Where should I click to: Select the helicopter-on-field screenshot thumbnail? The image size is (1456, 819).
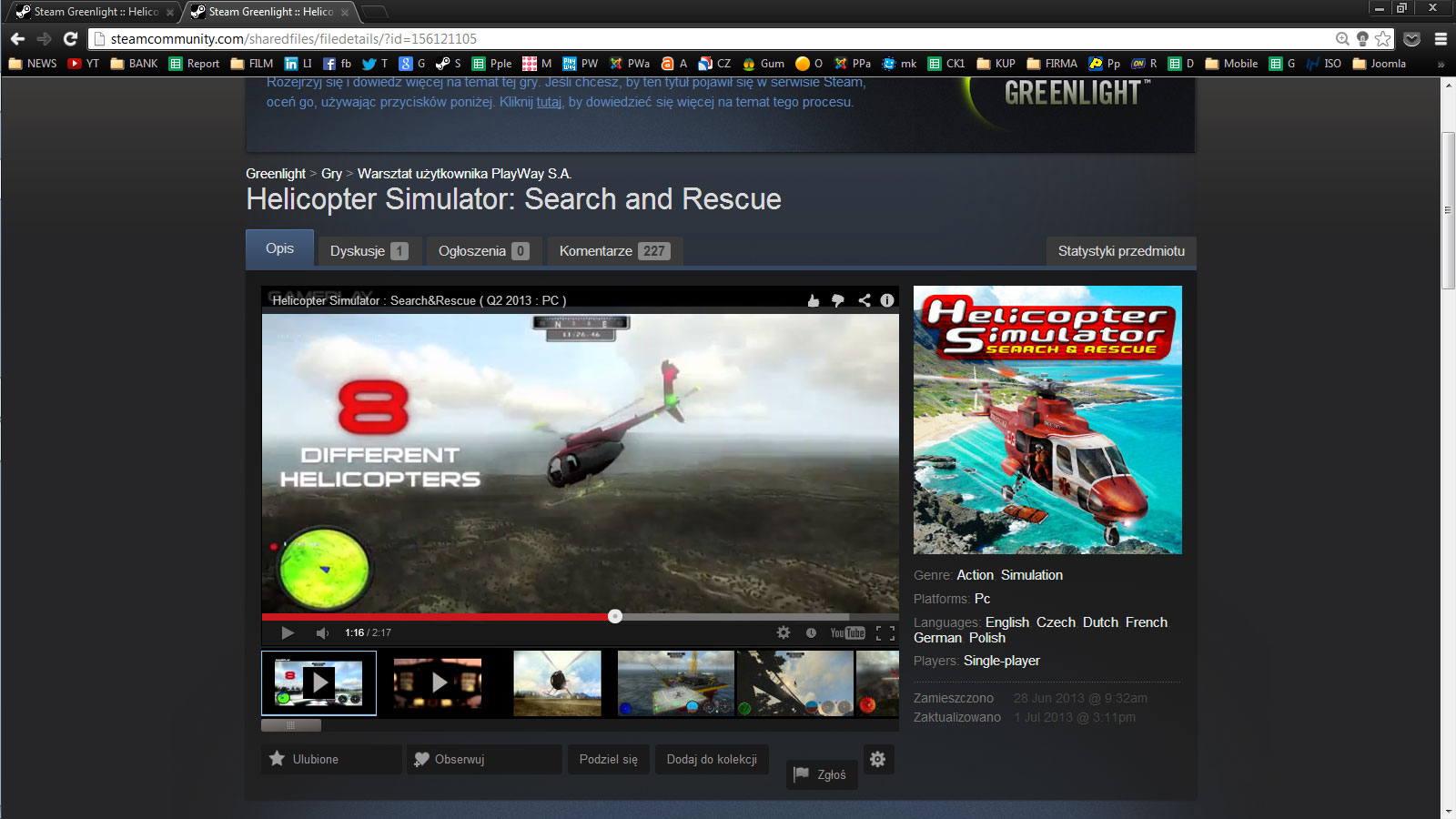[557, 682]
